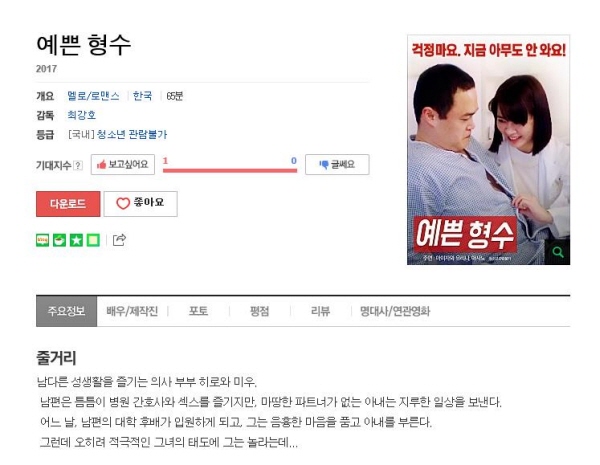The width and height of the screenshot is (600, 465).
Task: Open the share arrow icon
Action: click(119, 240)
